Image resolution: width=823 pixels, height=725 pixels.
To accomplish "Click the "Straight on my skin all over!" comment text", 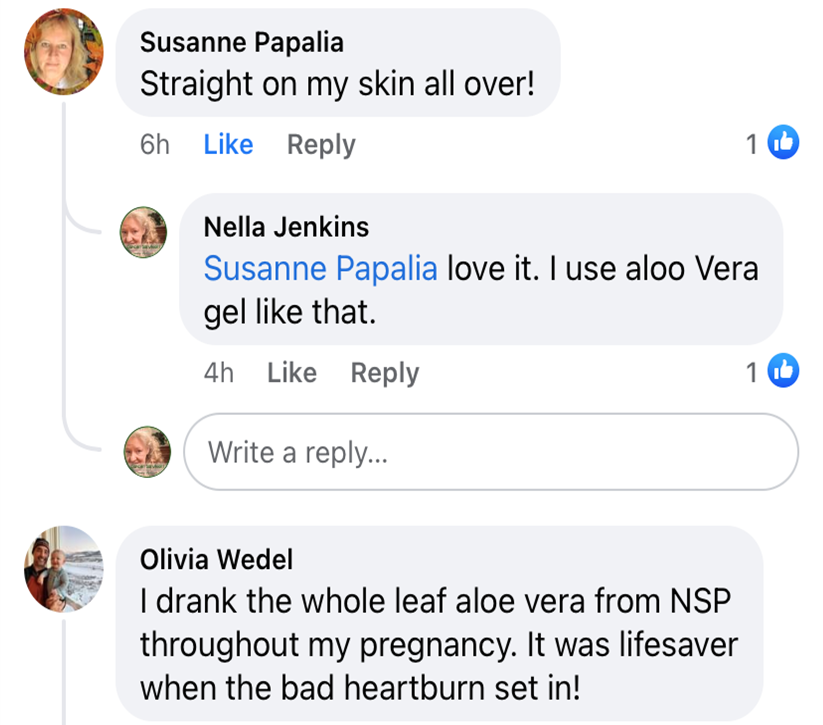I will 337,85.
